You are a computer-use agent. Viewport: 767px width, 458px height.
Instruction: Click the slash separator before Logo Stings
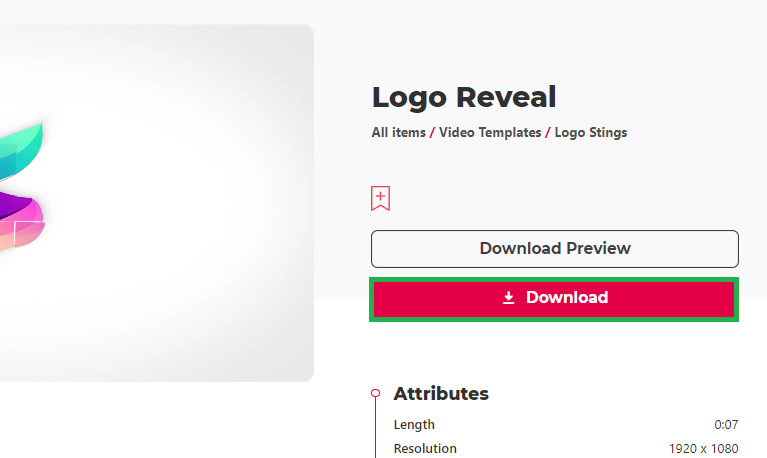pyautogui.click(x=548, y=133)
